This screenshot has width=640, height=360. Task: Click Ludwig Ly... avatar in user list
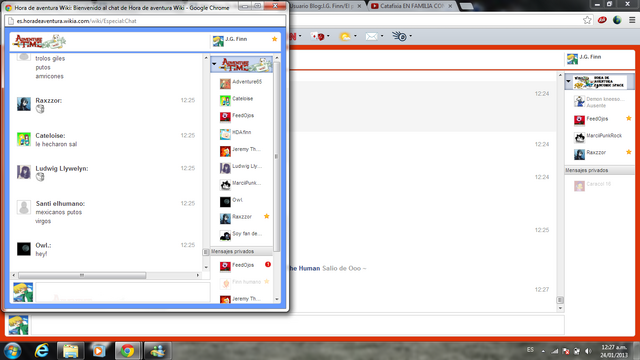(225, 168)
